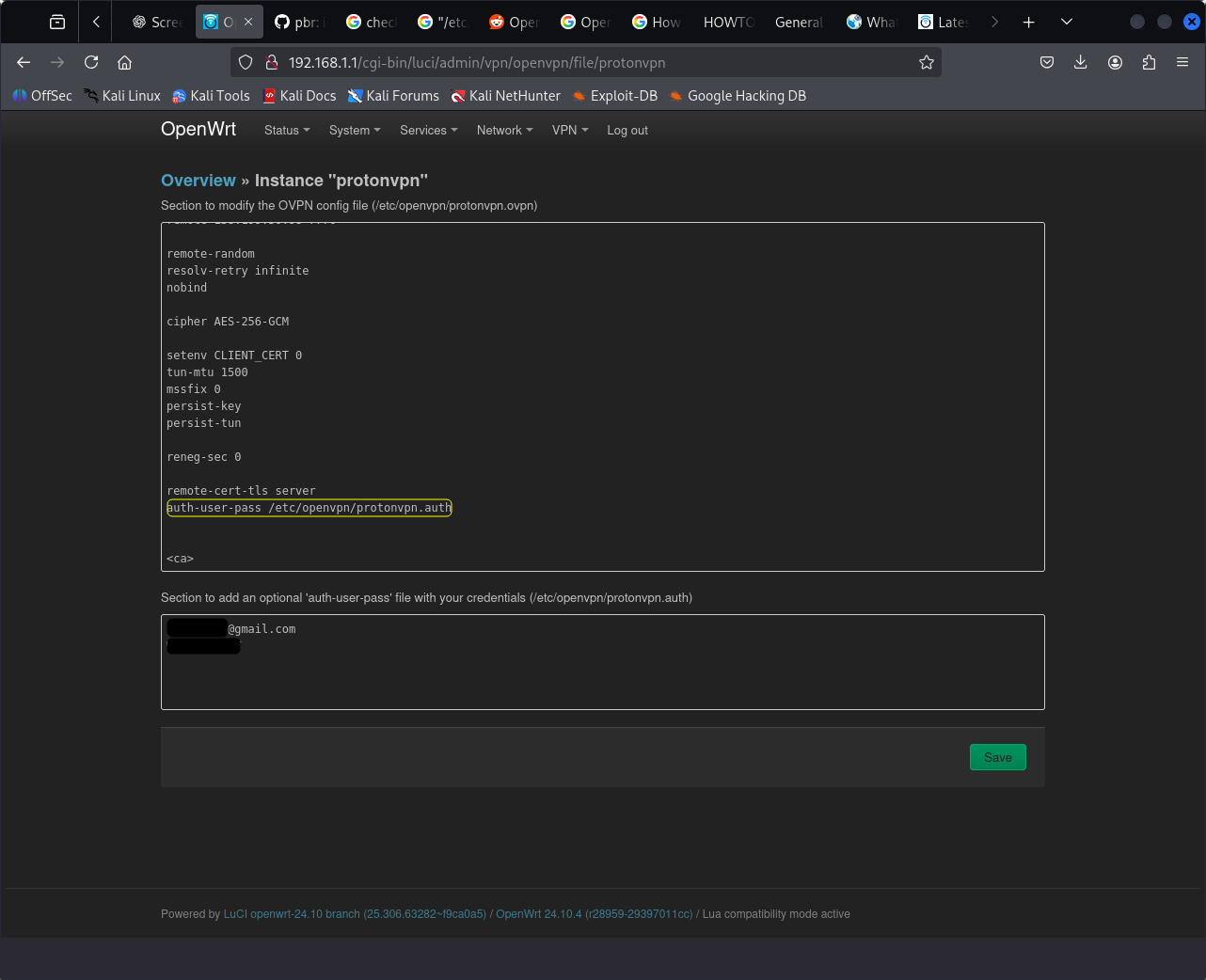Show the list all tabs dropdown

pos(1066,22)
